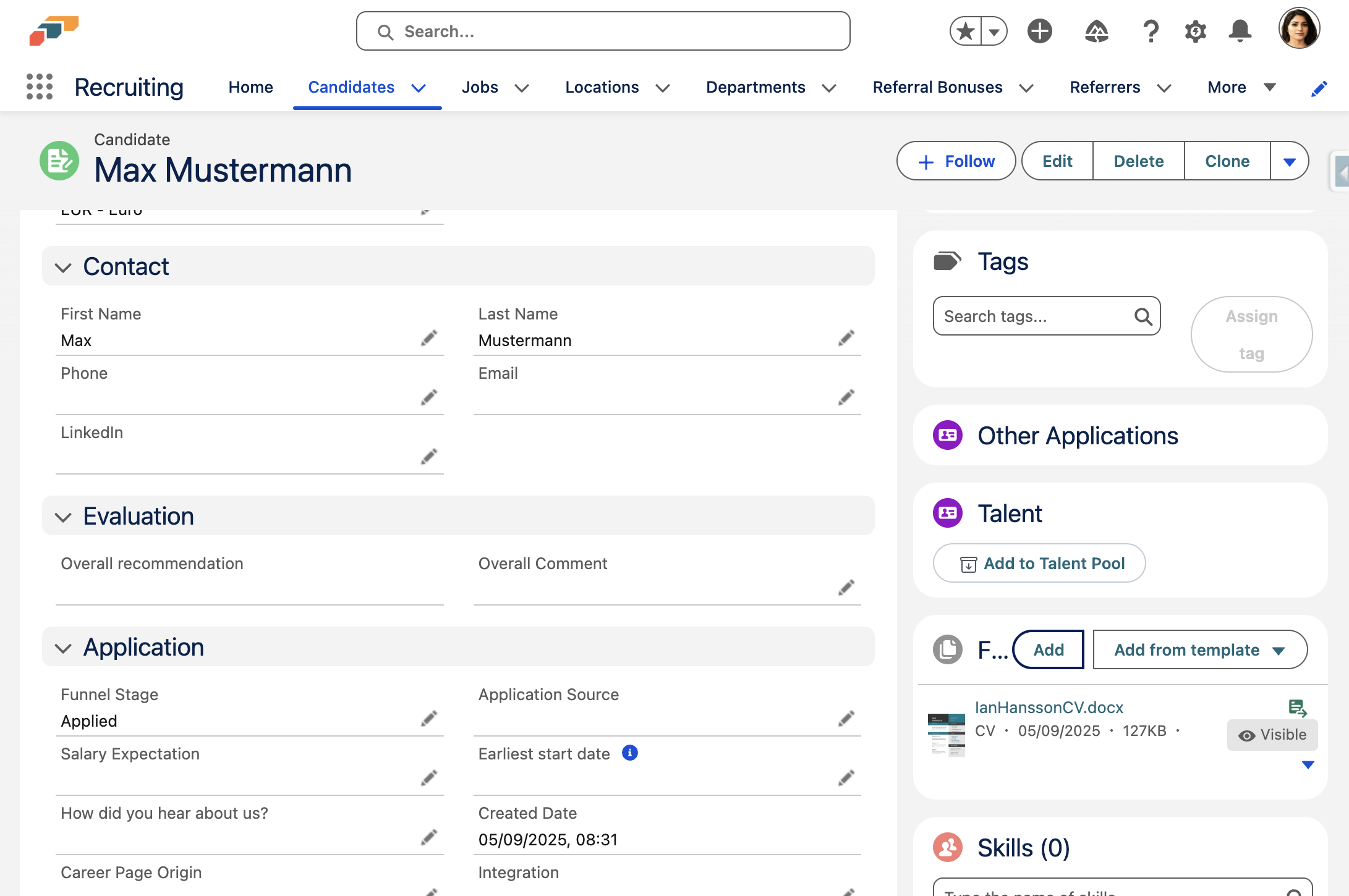Click the favorites star toggle

(x=966, y=31)
